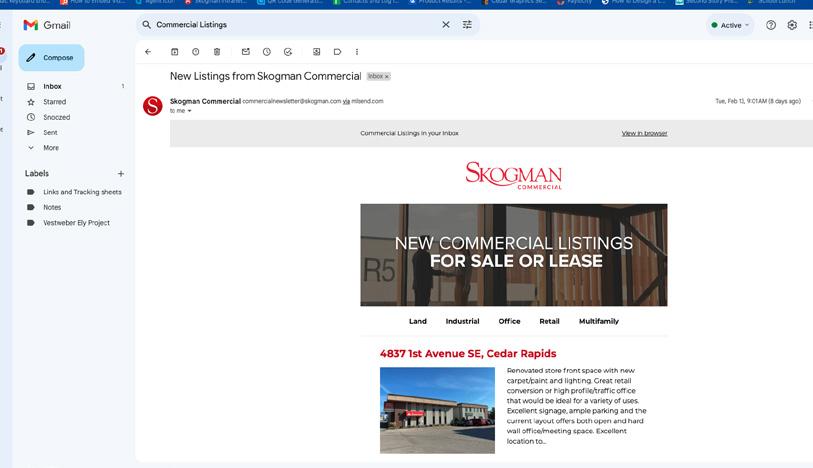813x468 pixels.
Task: Move to folder icon in toolbar
Action: tap(316, 52)
